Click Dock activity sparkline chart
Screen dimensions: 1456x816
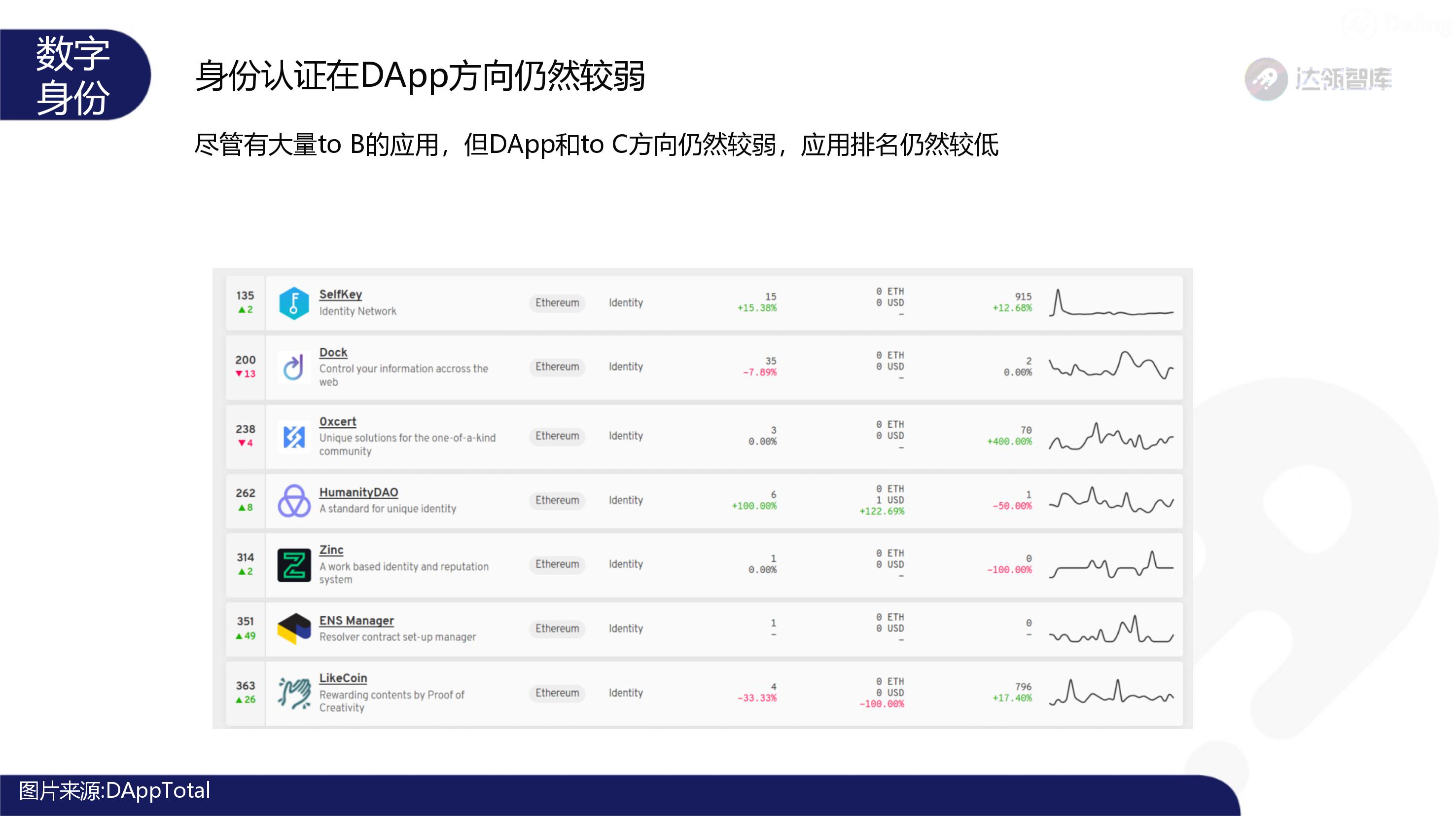tap(1111, 365)
